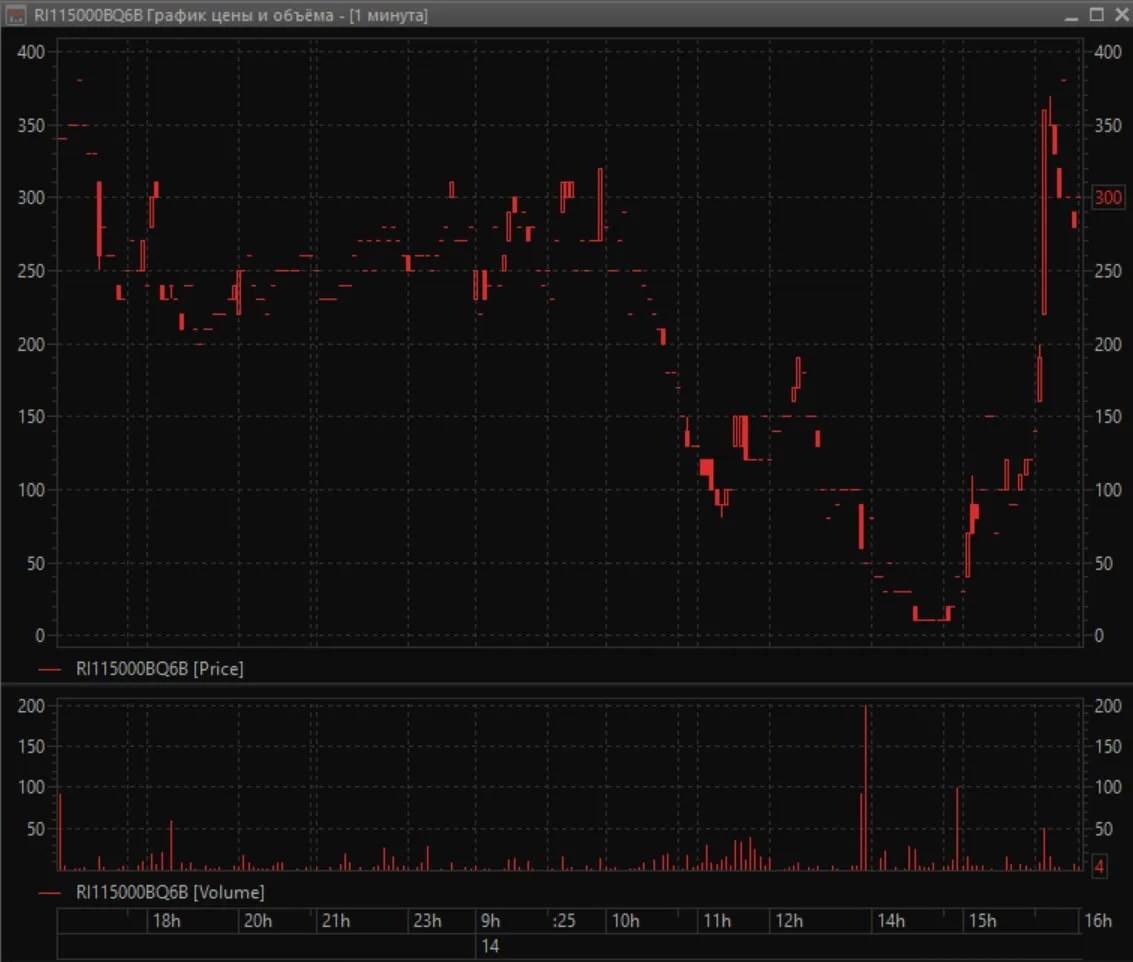Click the 400 label on the left price axis
This screenshot has width=1133, height=962.
tap(31, 52)
